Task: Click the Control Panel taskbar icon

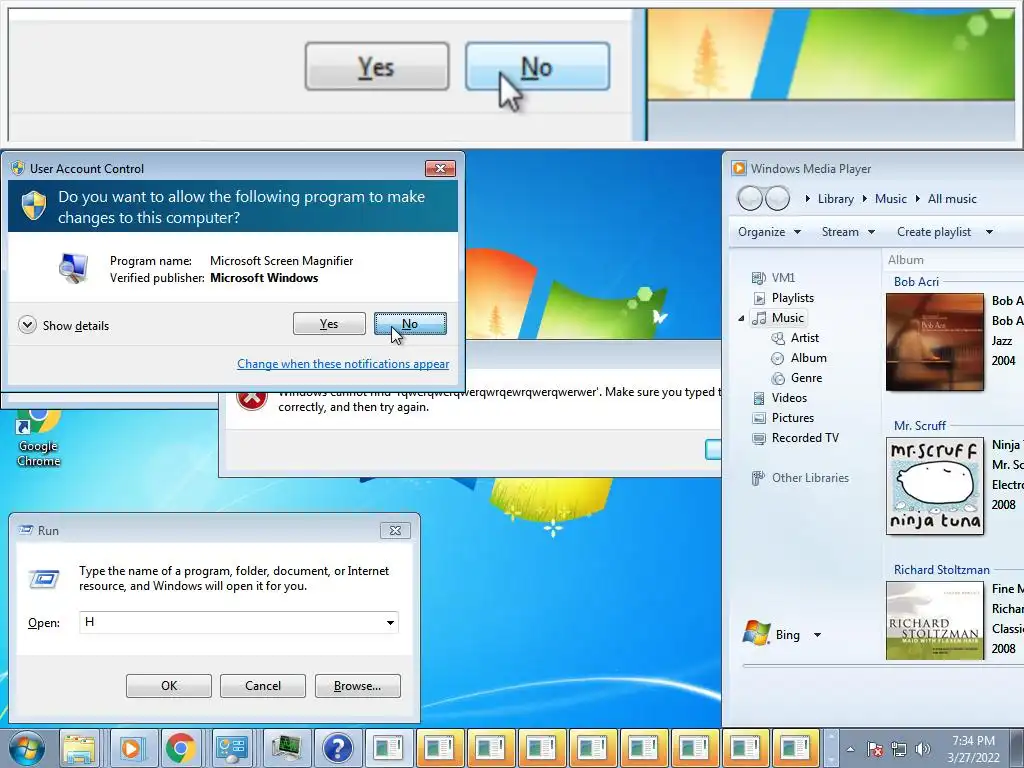Action: (x=232, y=748)
